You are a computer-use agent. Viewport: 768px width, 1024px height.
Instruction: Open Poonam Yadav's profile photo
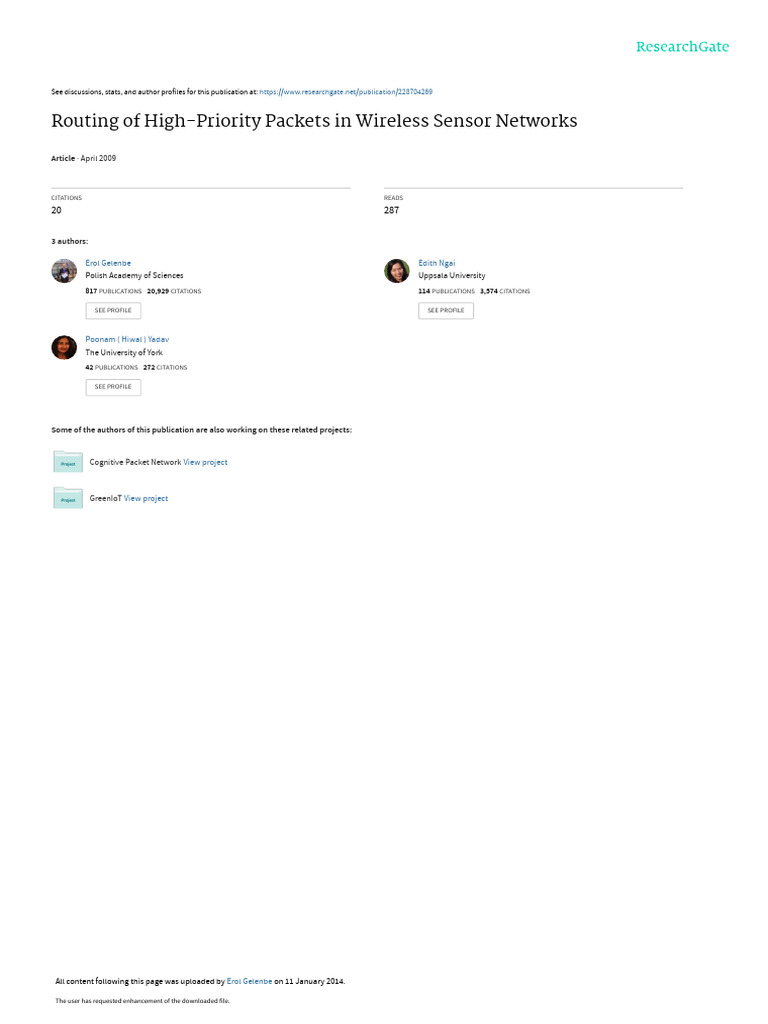click(x=64, y=347)
